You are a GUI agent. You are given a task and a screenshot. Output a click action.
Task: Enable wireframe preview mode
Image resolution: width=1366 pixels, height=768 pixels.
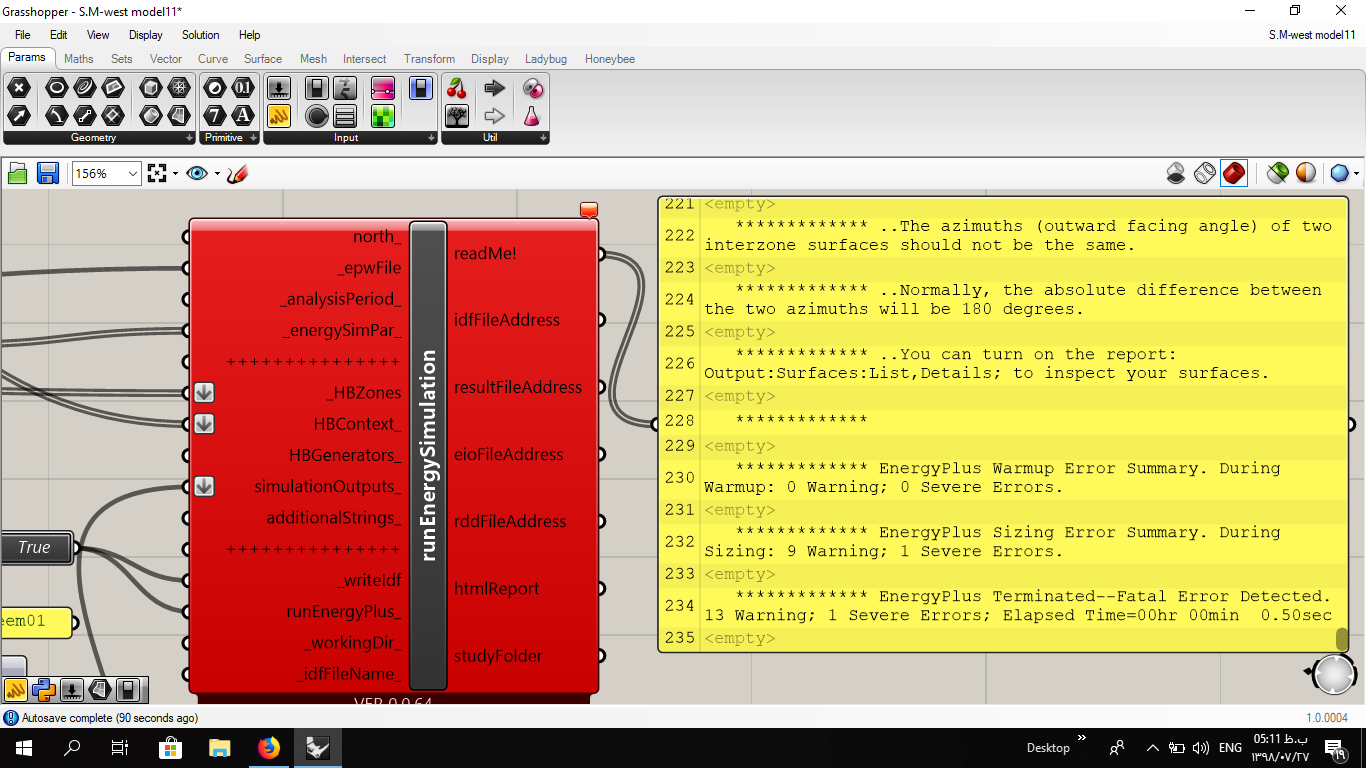coord(1205,174)
